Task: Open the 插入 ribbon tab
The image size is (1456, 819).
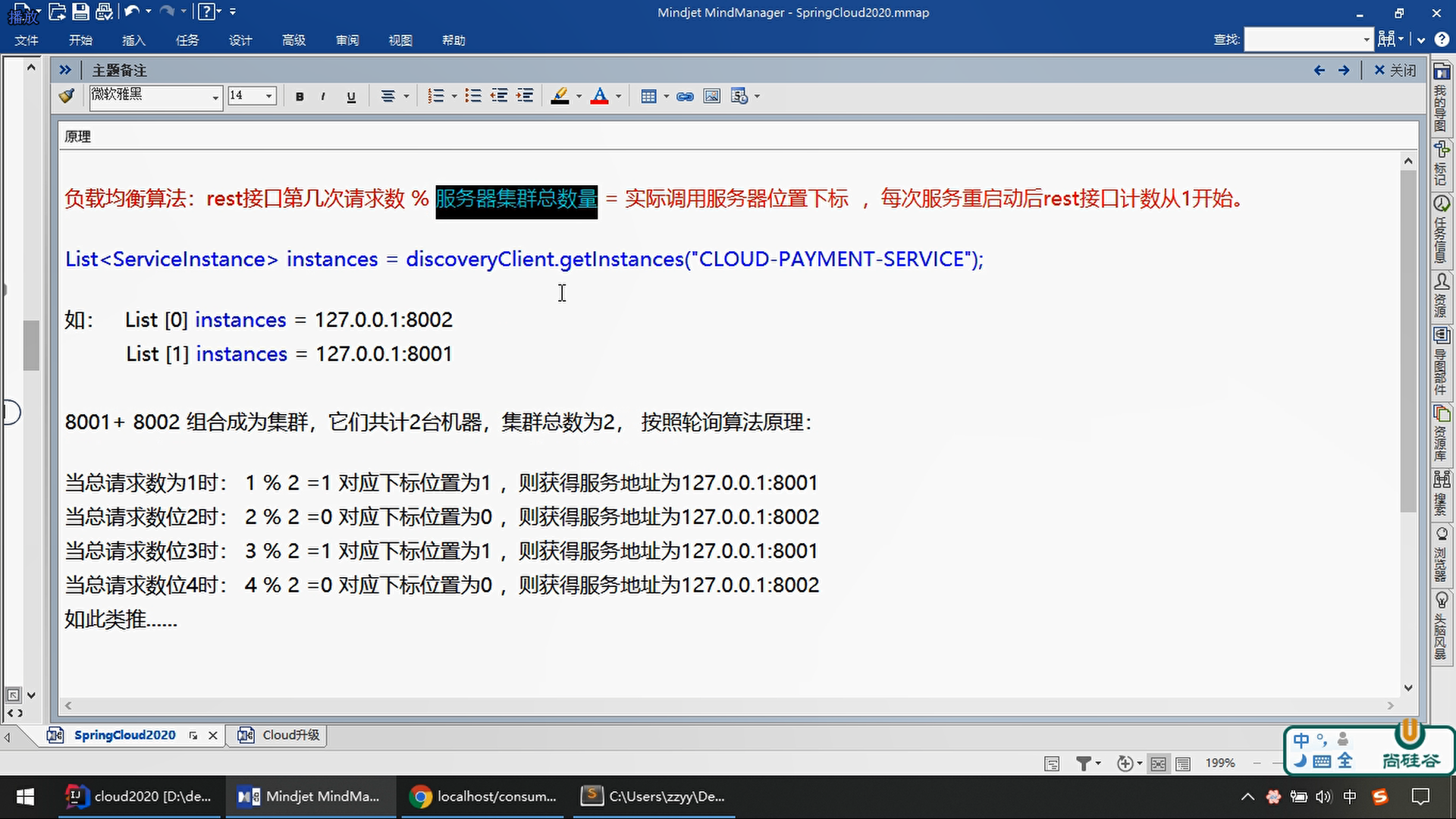Action: coord(133,40)
